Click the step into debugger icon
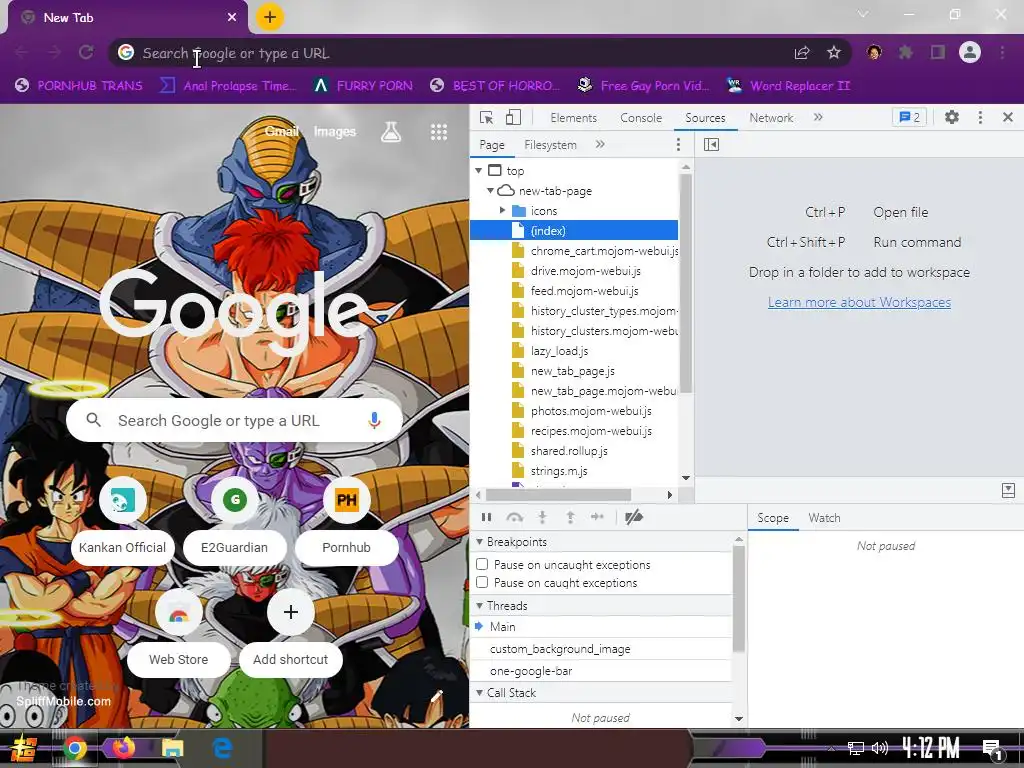This screenshot has width=1024, height=768. pyautogui.click(x=542, y=517)
